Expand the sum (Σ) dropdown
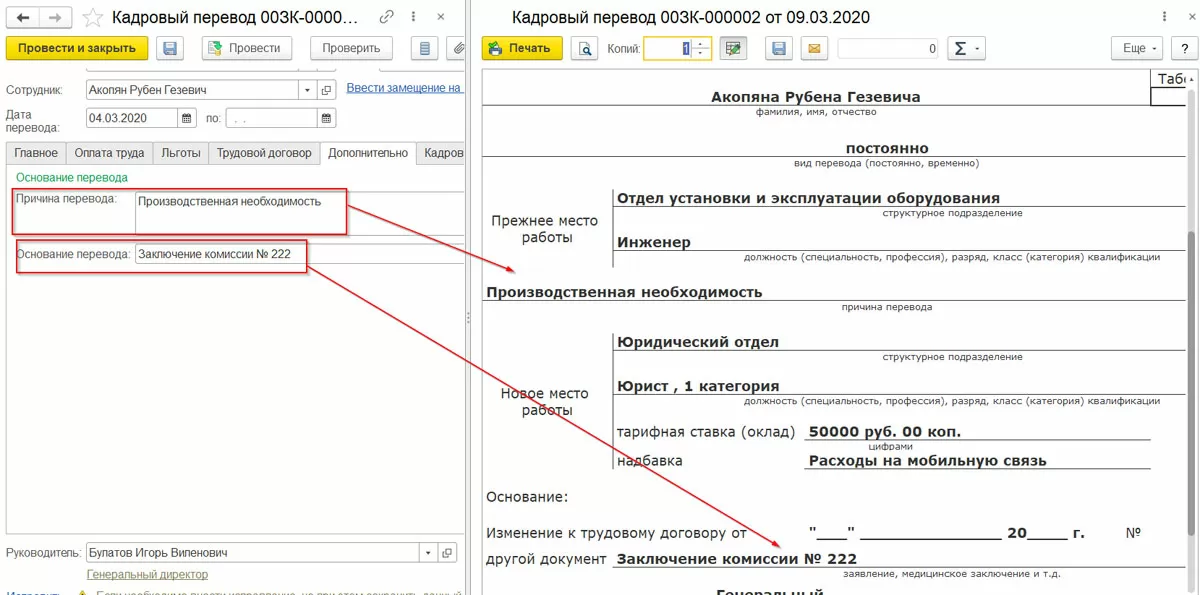This screenshot has height=595, width=1200. 965,48
